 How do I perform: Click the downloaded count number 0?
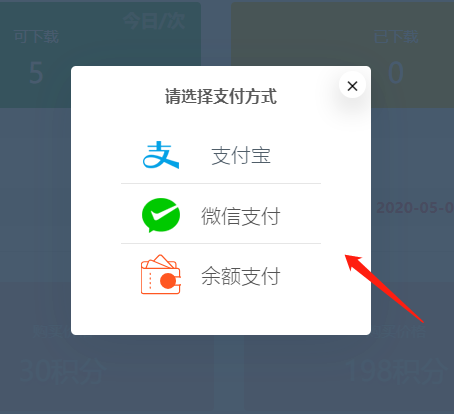396,73
